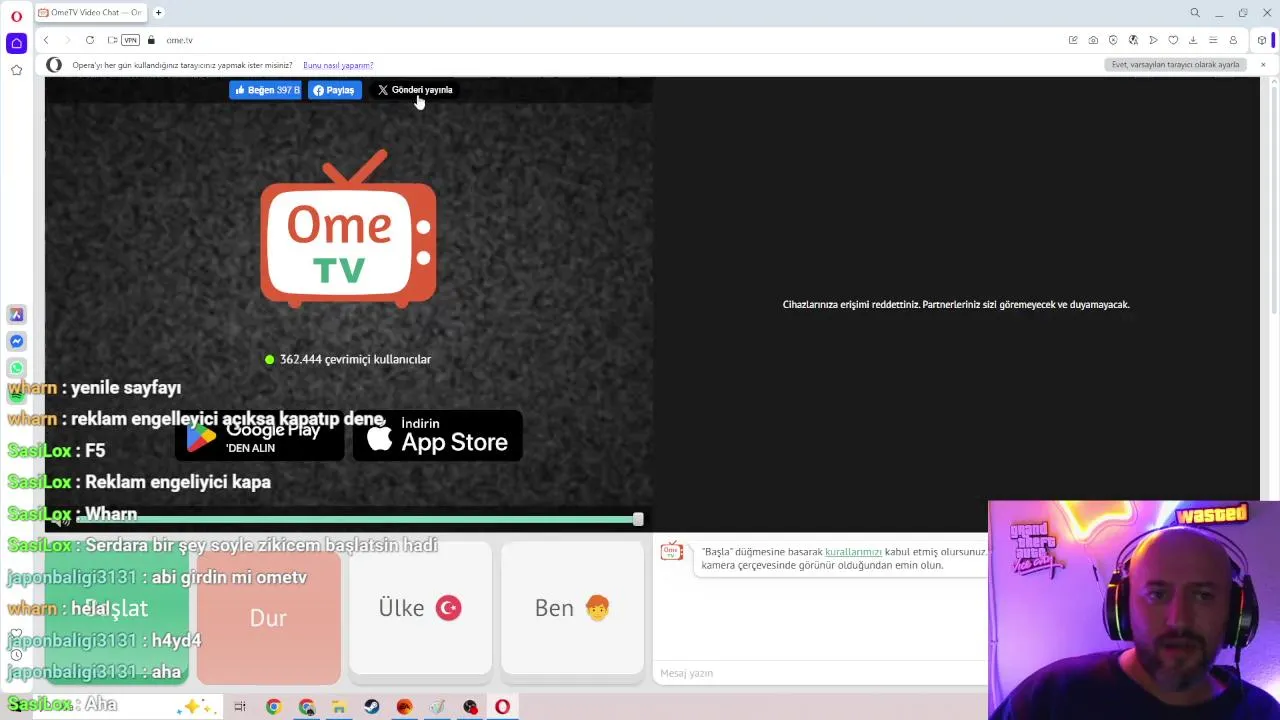1280x720 pixels.
Task: Open the page translate globe icon
Action: click(1133, 40)
